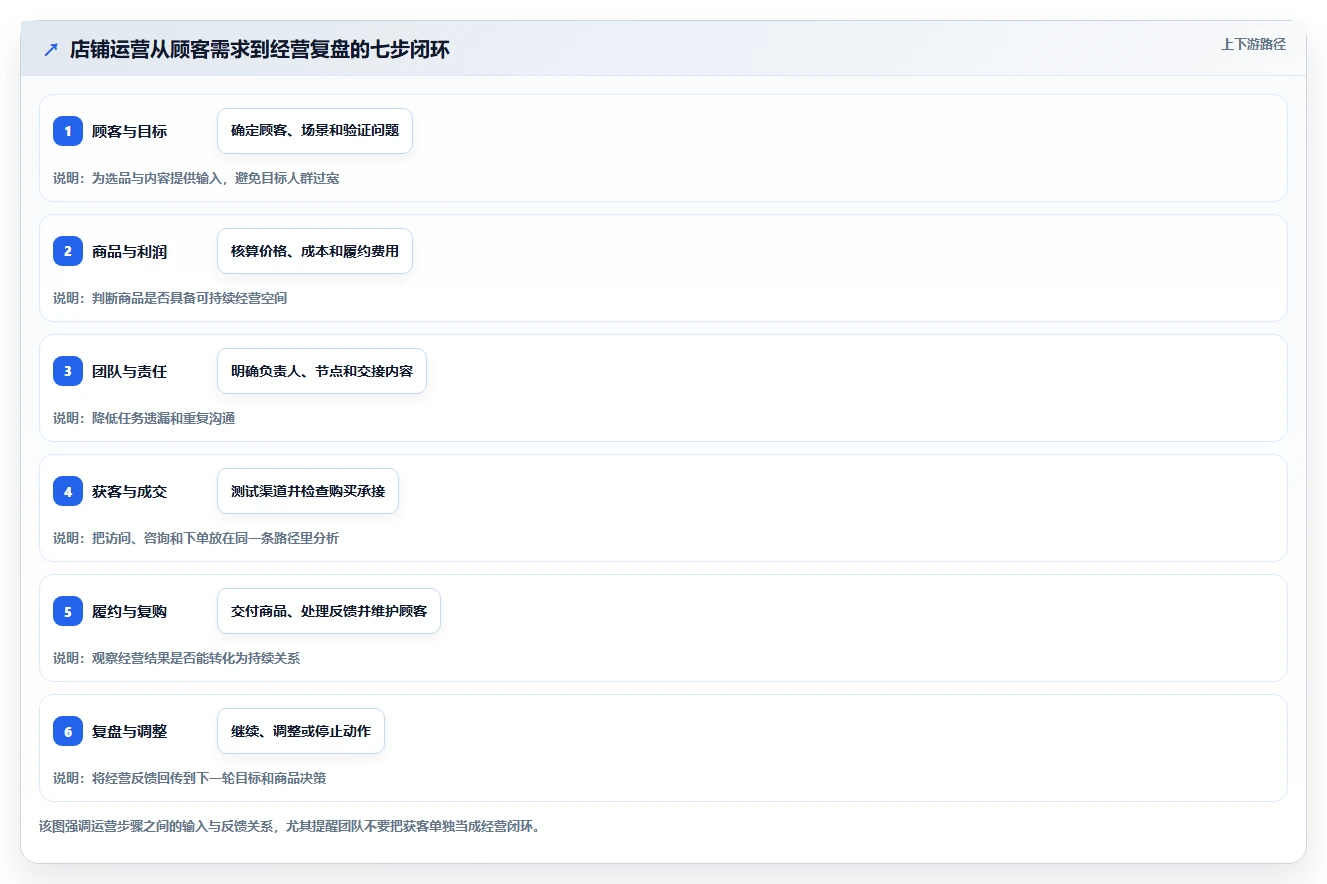1327x884 pixels.
Task: Click the number 1 step badge
Action: (x=68, y=131)
